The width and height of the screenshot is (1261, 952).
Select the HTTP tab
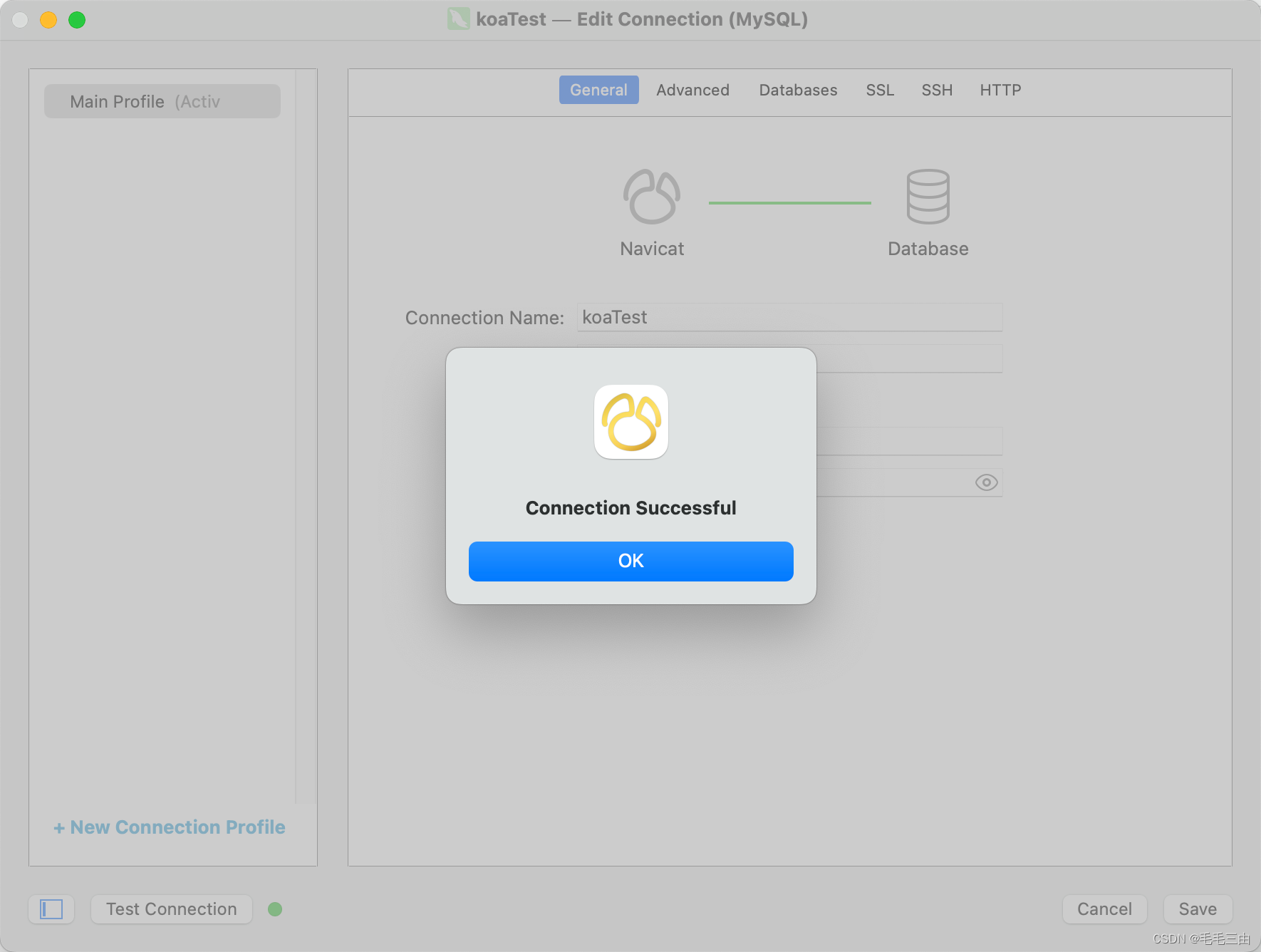click(1000, 90)
